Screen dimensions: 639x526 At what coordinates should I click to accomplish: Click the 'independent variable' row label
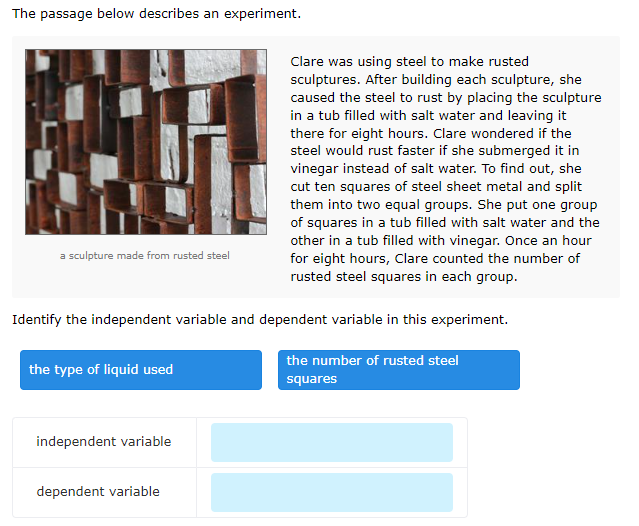pos(104,442)
